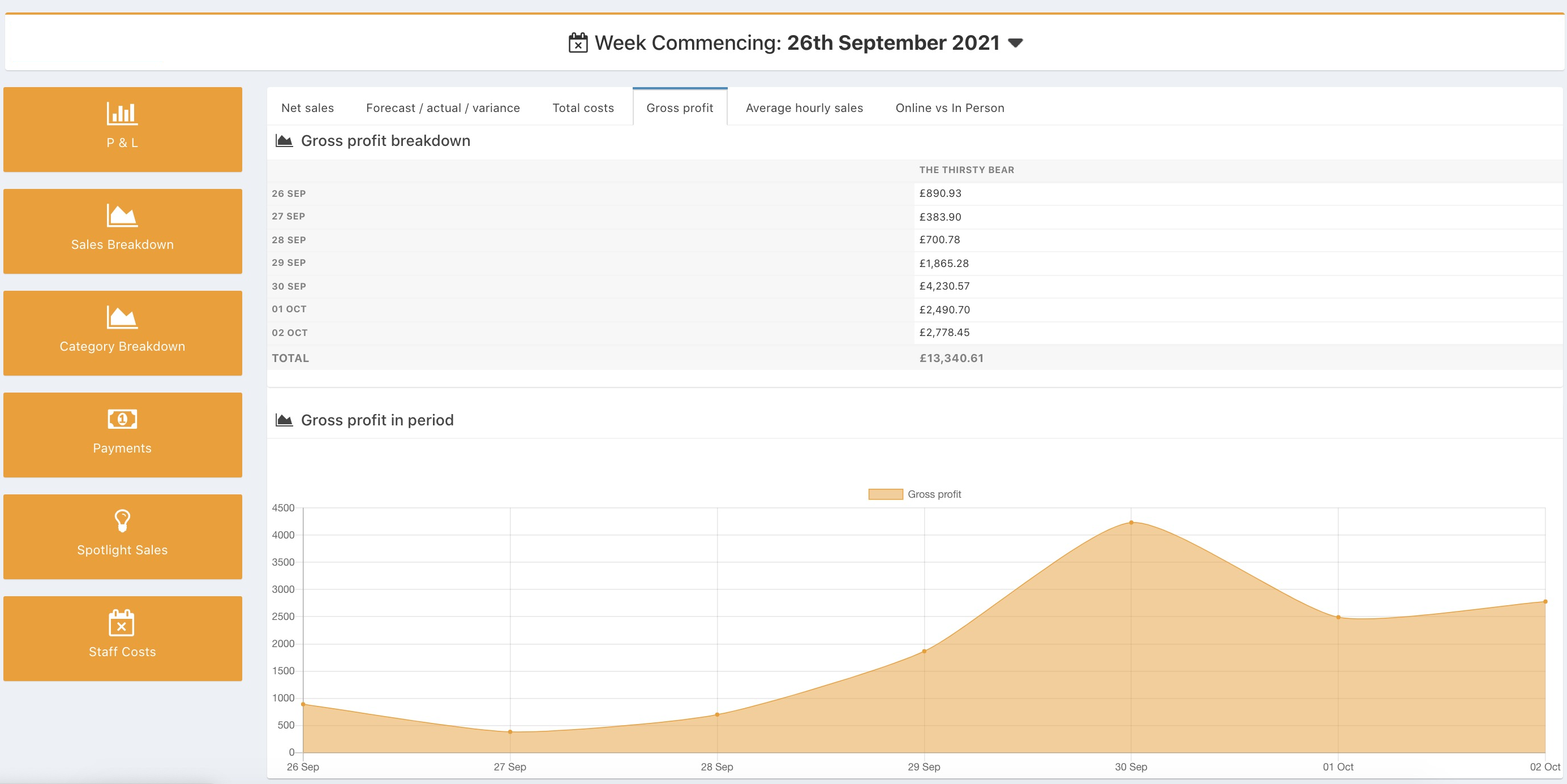Click chart icon next to Gross profit breakdown

pyautogui.click(x=284, y=141)
